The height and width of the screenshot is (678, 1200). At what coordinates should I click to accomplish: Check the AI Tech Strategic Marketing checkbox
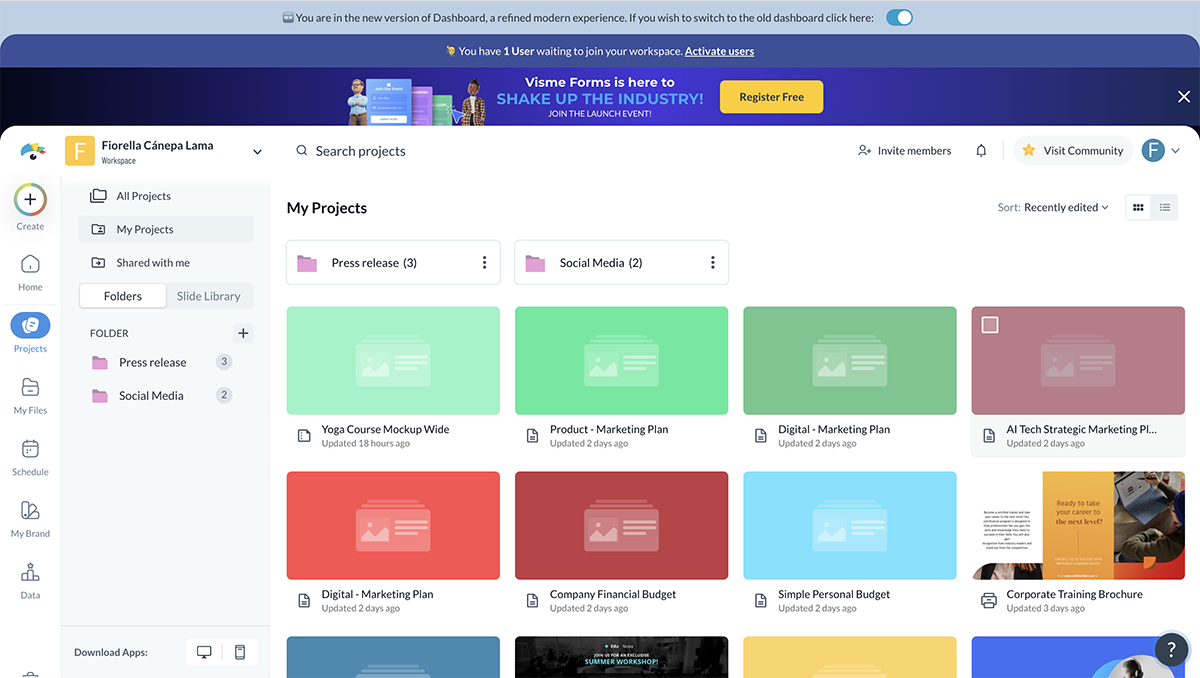tap(990, 325)
